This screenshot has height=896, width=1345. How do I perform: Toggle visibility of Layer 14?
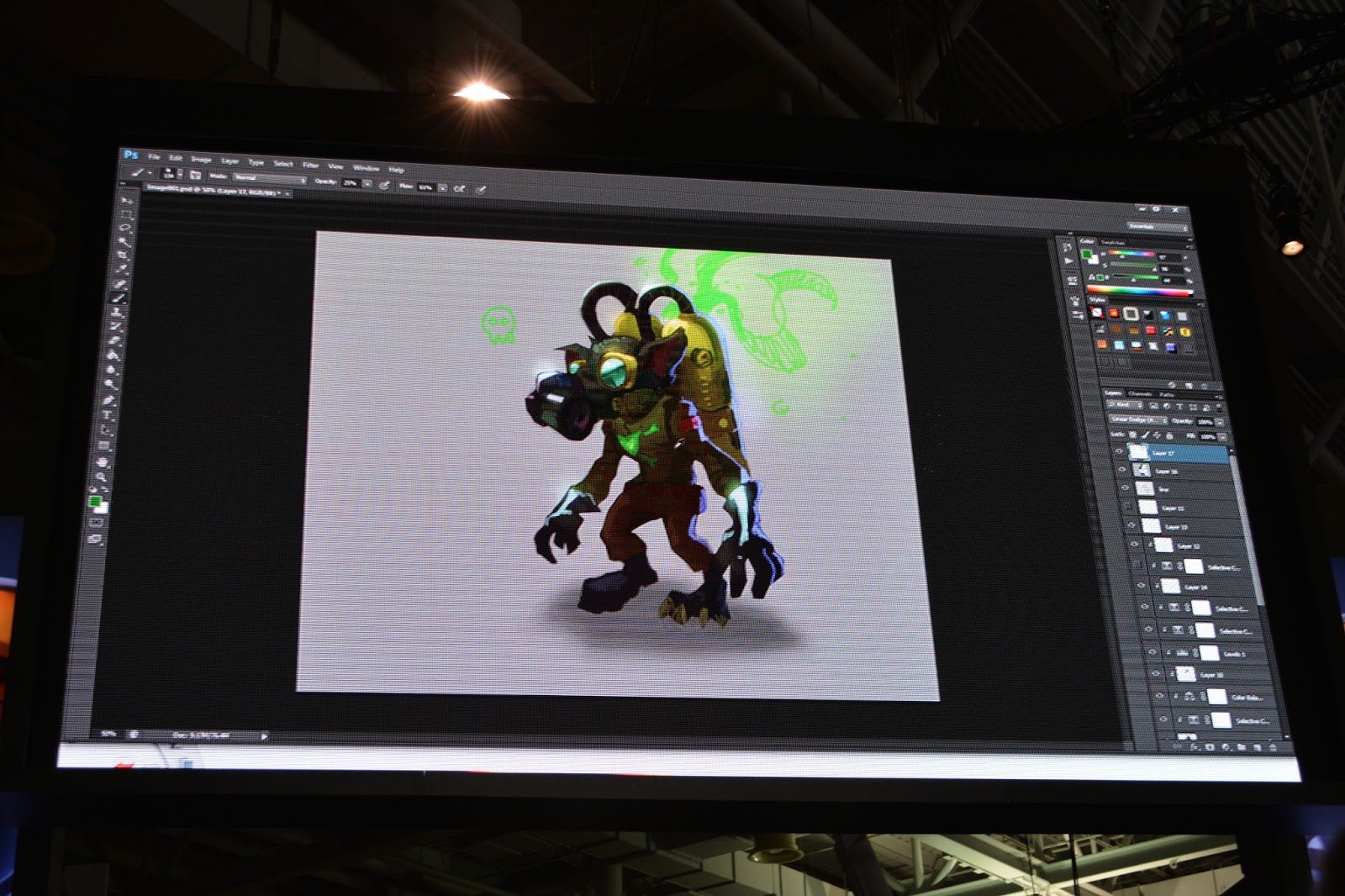coord(1141,585)
